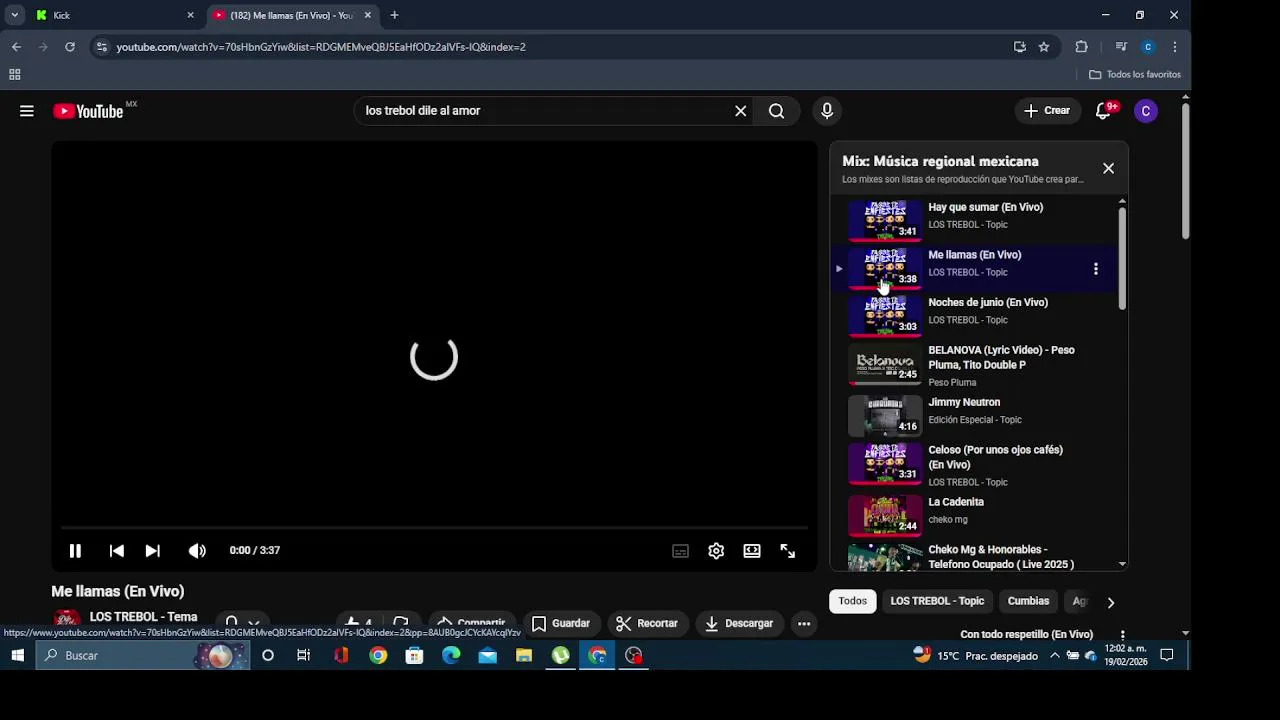Image resolution: width=1280 pixels, height=720 pixels.
Task: Mute the video volume
Action: click(197, 551)
